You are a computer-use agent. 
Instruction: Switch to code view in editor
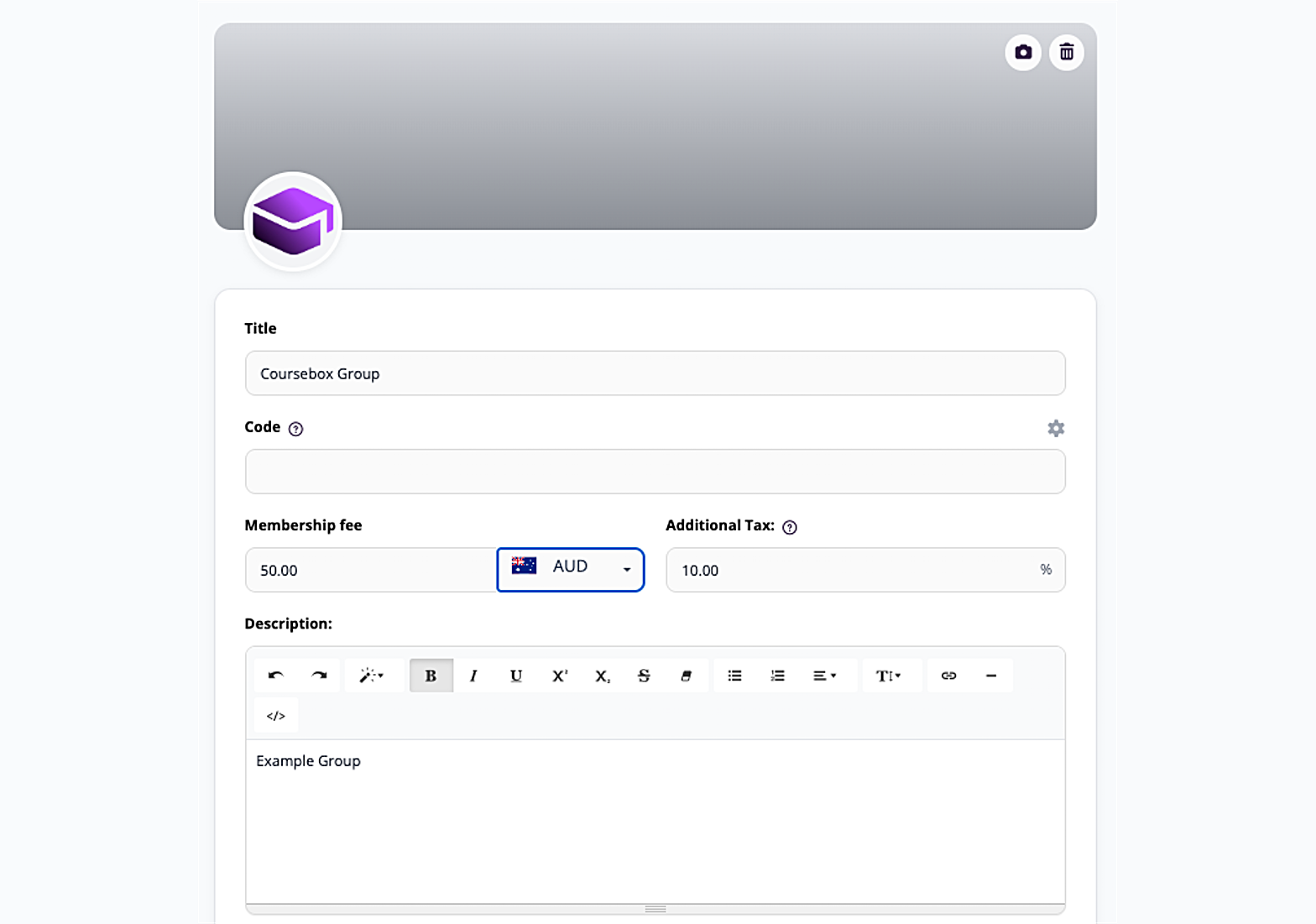276,716
